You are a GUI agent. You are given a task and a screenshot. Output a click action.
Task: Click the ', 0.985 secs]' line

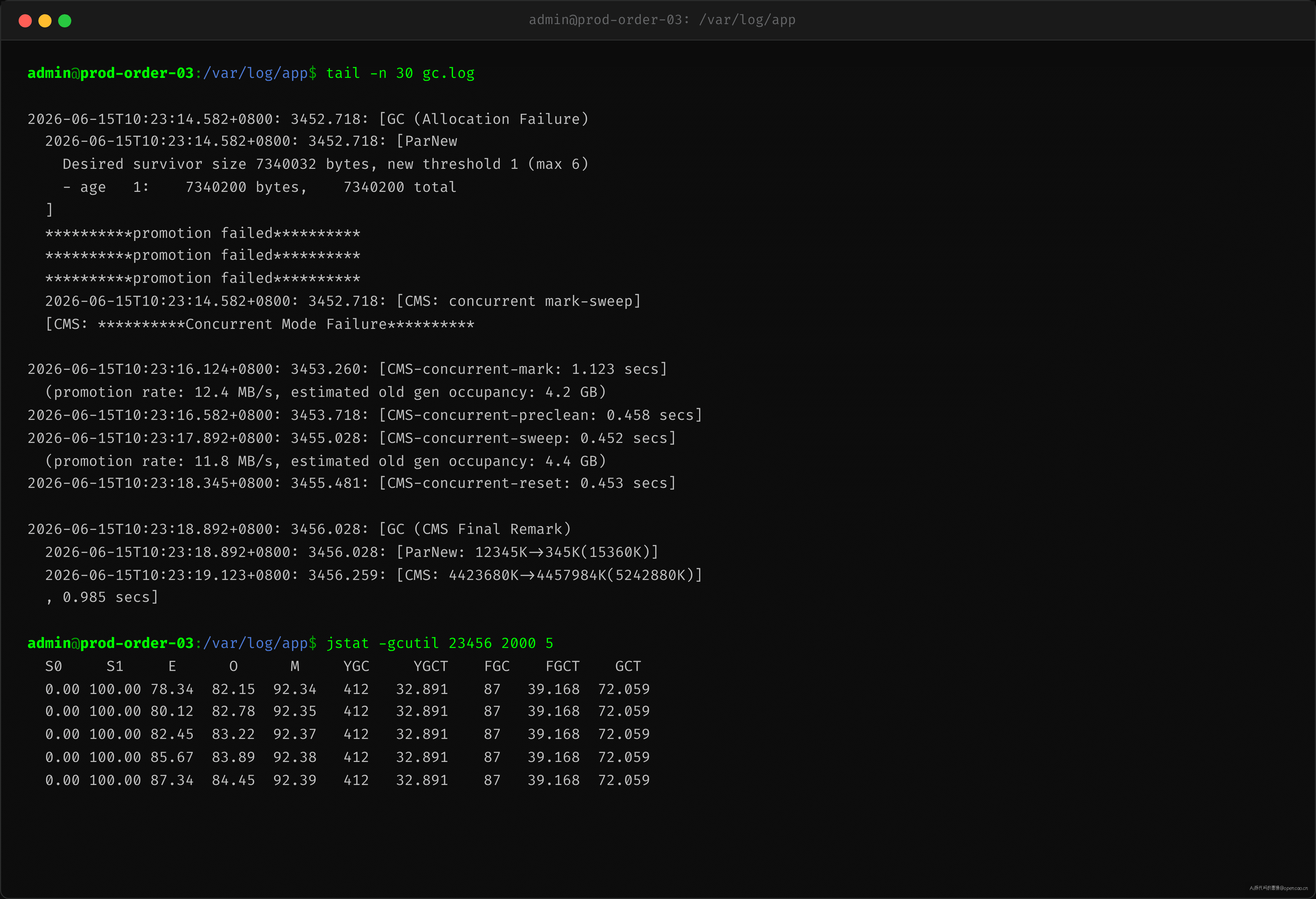tap(102, 597)
